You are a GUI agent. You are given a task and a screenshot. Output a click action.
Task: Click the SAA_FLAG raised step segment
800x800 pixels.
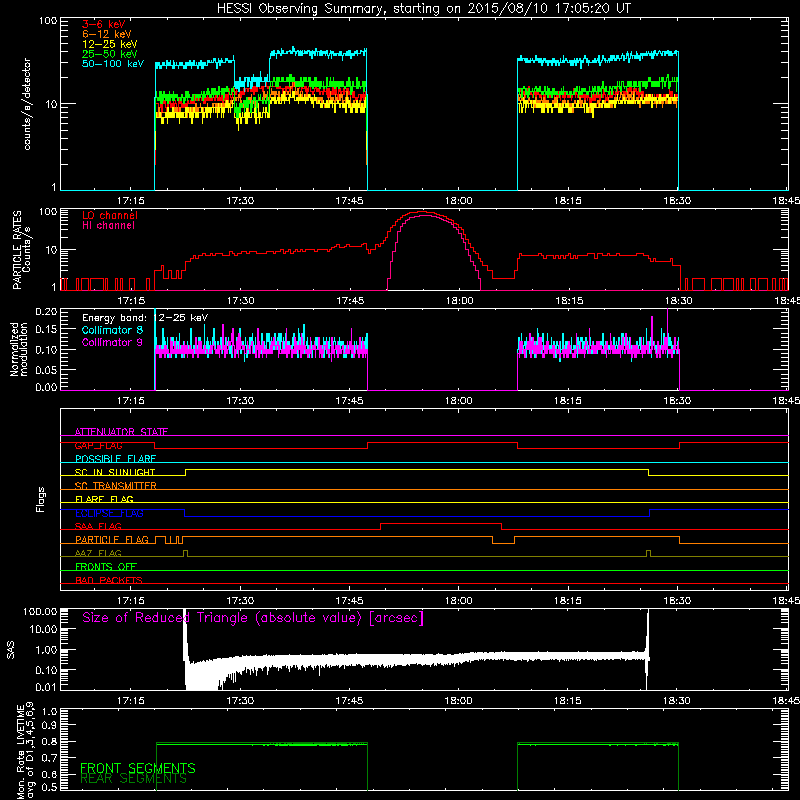pyautogui.click(x=441, y=523)
